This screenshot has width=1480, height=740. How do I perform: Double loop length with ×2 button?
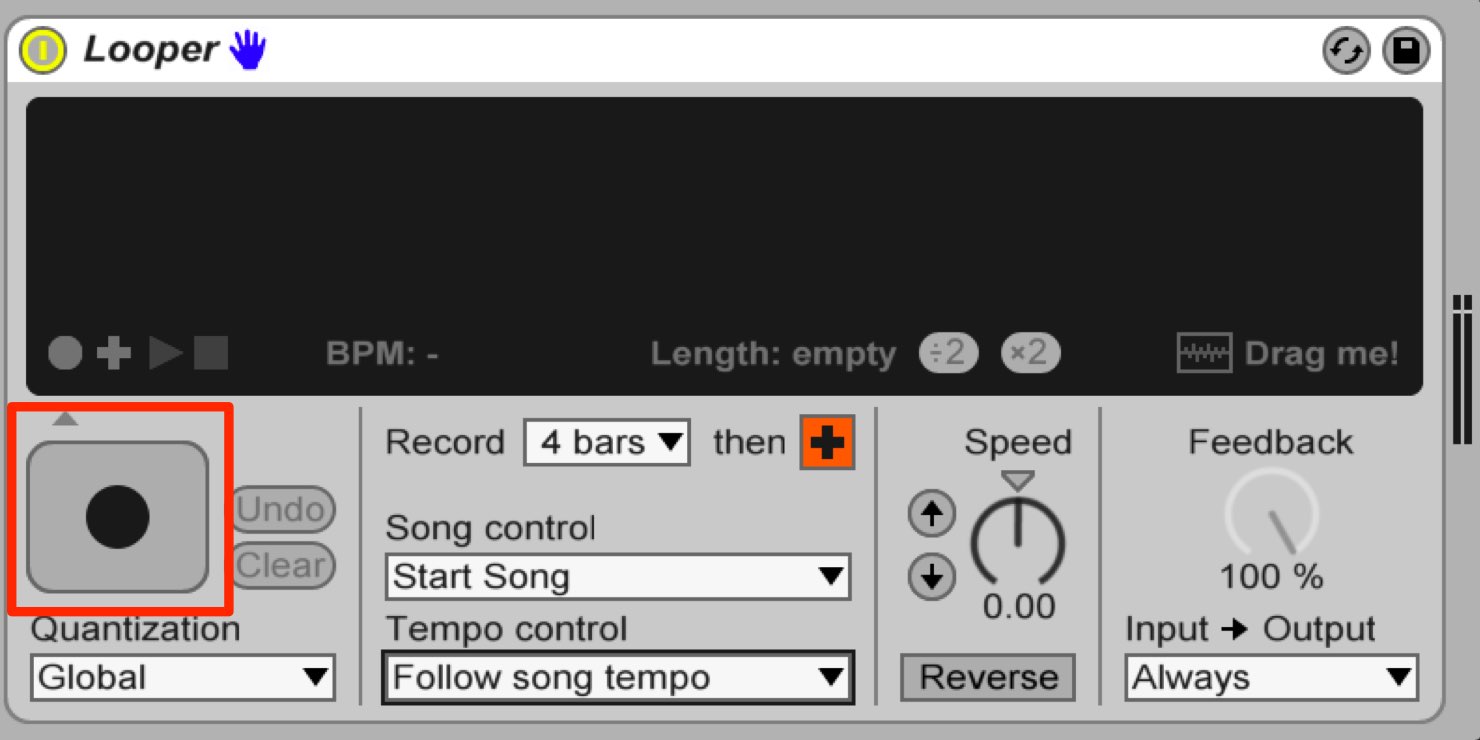[x=1030, y=352]
